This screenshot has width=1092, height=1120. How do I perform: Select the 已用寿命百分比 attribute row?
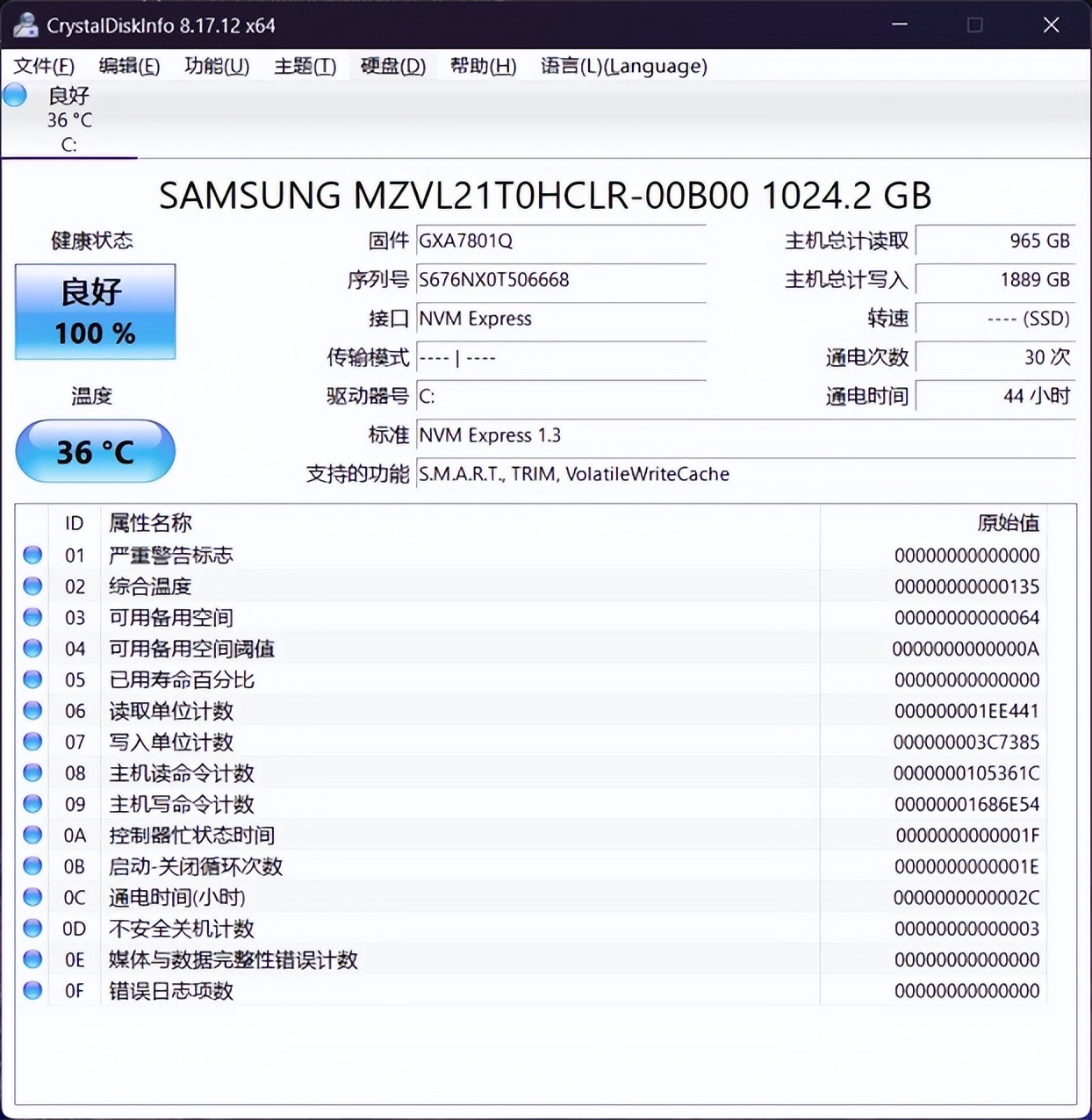(x=531, y=679)
